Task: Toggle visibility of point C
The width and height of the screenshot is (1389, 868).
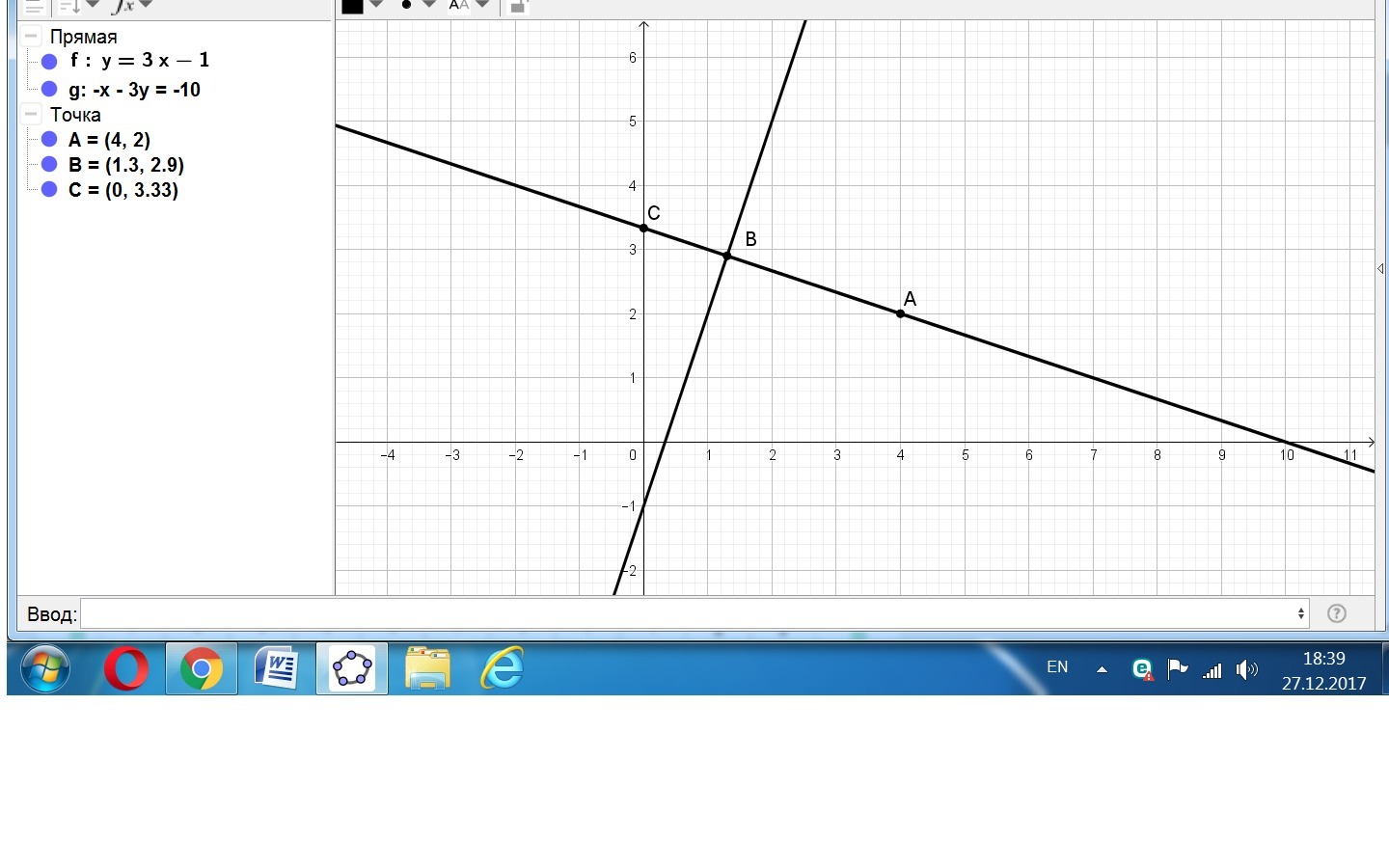Action: [x=50, y=190]
